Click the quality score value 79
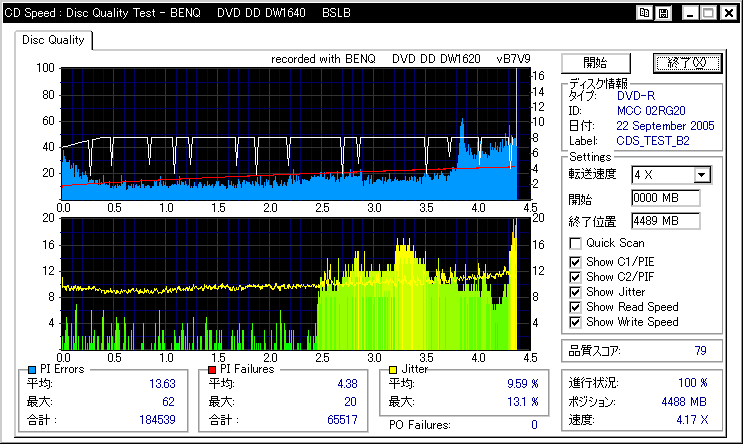Image resolution: width=743 pixels, height=444 pixels. (700, 351)
